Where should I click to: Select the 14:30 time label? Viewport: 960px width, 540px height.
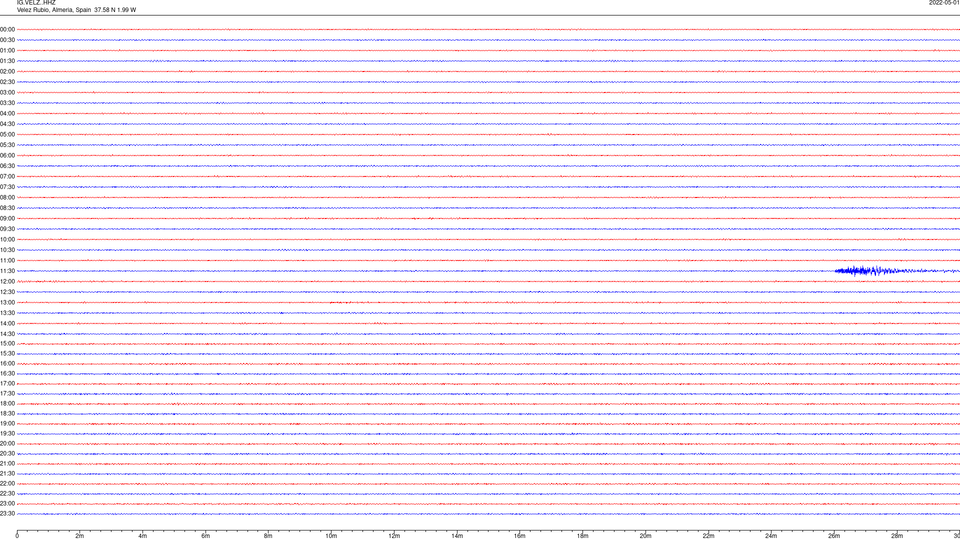[x=7, y=334]
